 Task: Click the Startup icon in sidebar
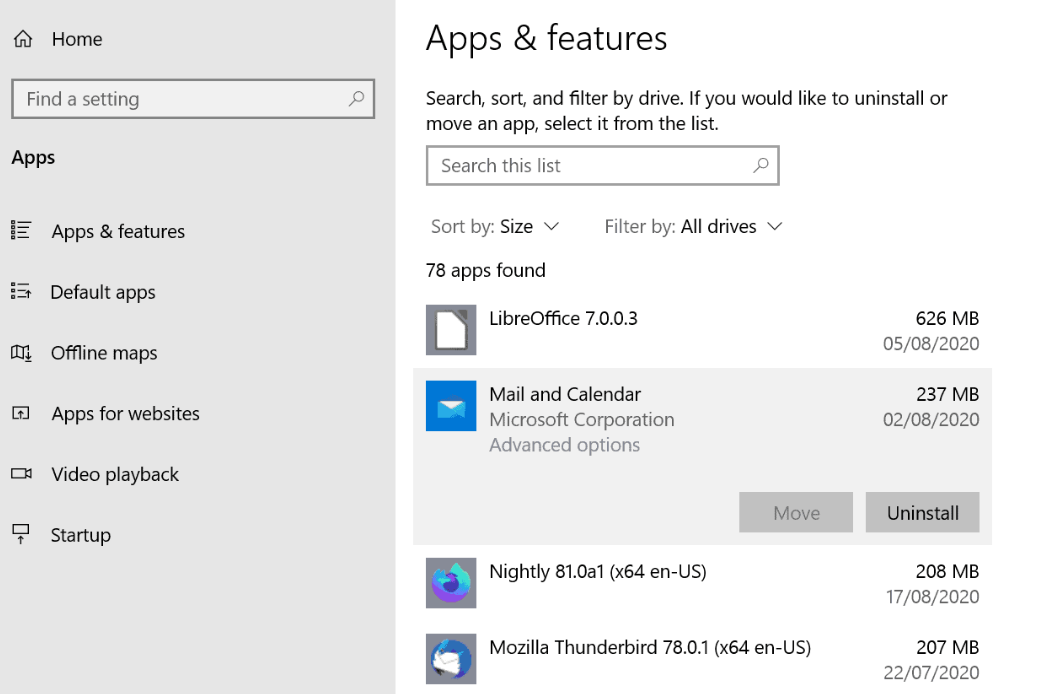pos(21,535)
